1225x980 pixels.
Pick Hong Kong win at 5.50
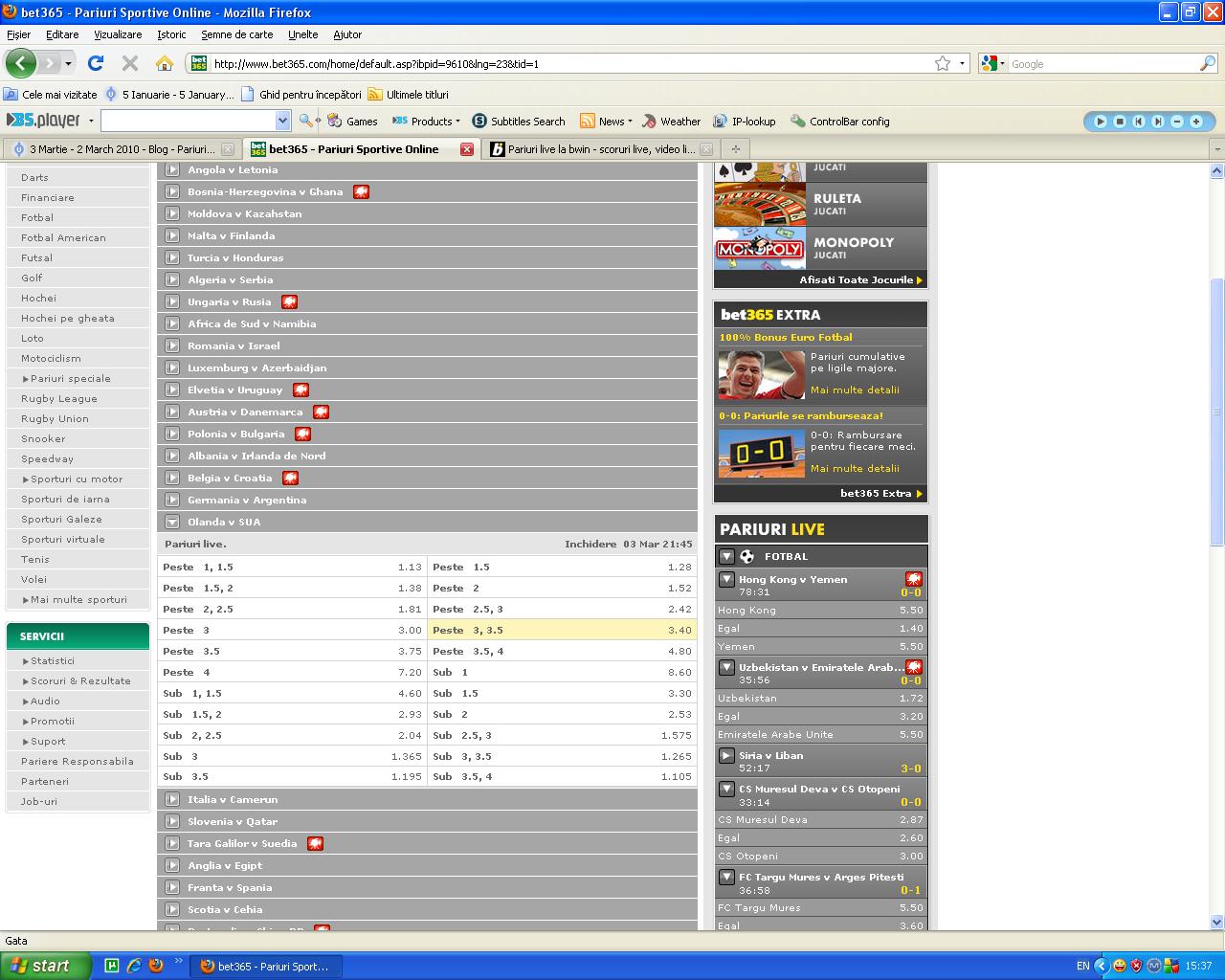[820, 610]
